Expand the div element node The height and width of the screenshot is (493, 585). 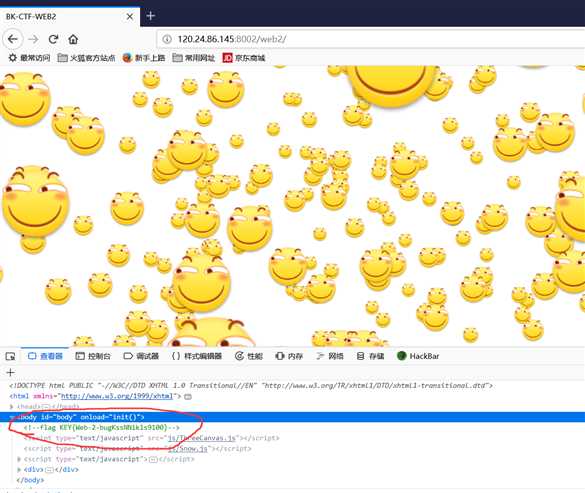pyautogui.click(x=19, y=469)
